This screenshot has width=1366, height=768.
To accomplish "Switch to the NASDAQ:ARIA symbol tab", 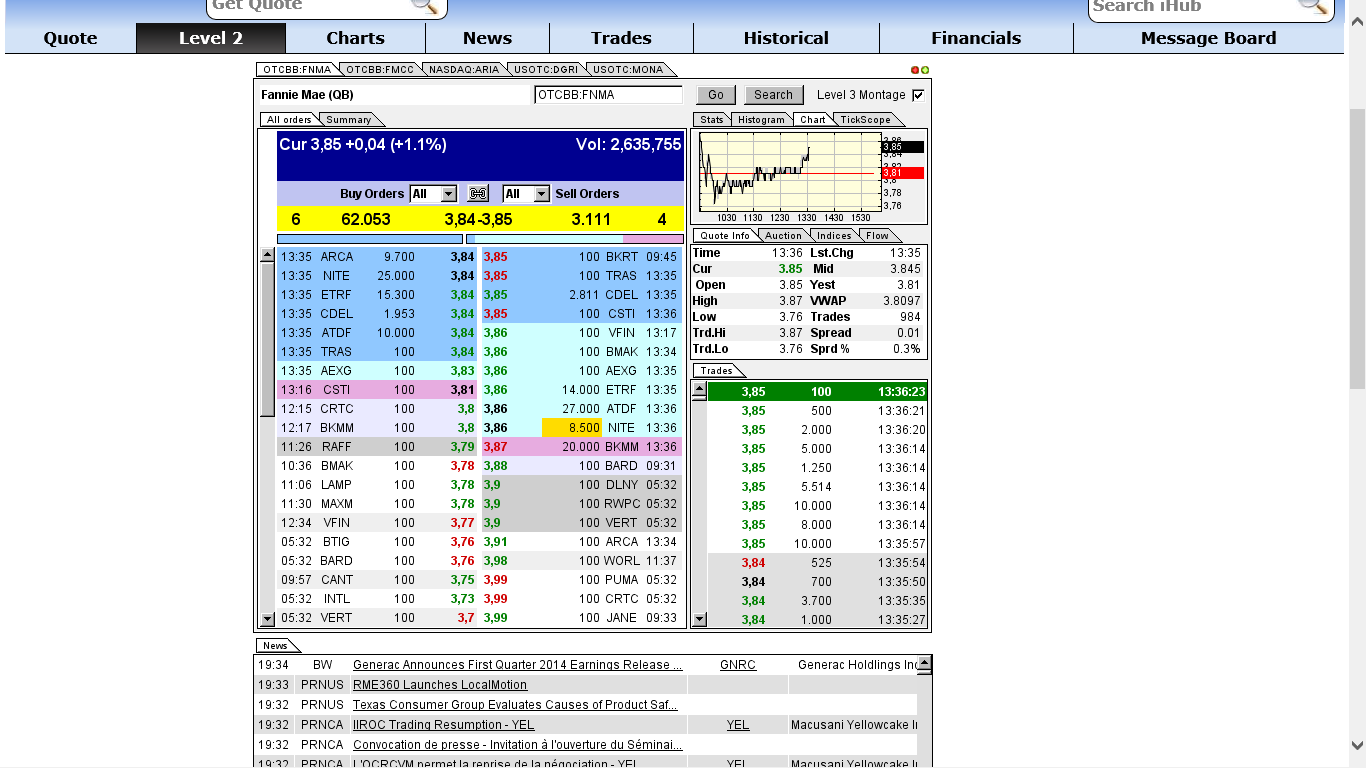I will pyautogui.click(x=463, y=70).
